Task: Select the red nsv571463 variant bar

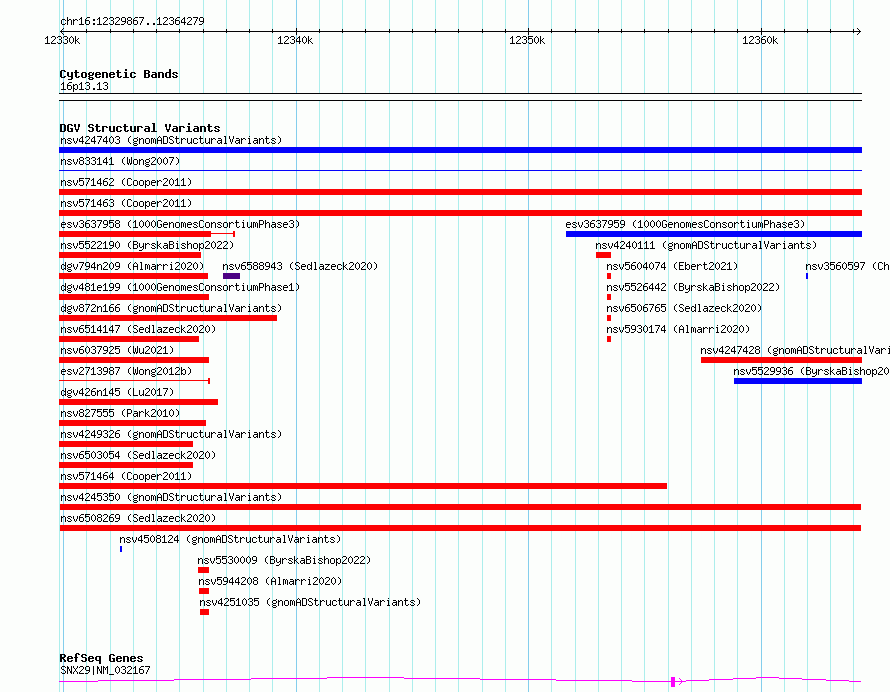Action: pyautogui.click(x=460, y=213)
